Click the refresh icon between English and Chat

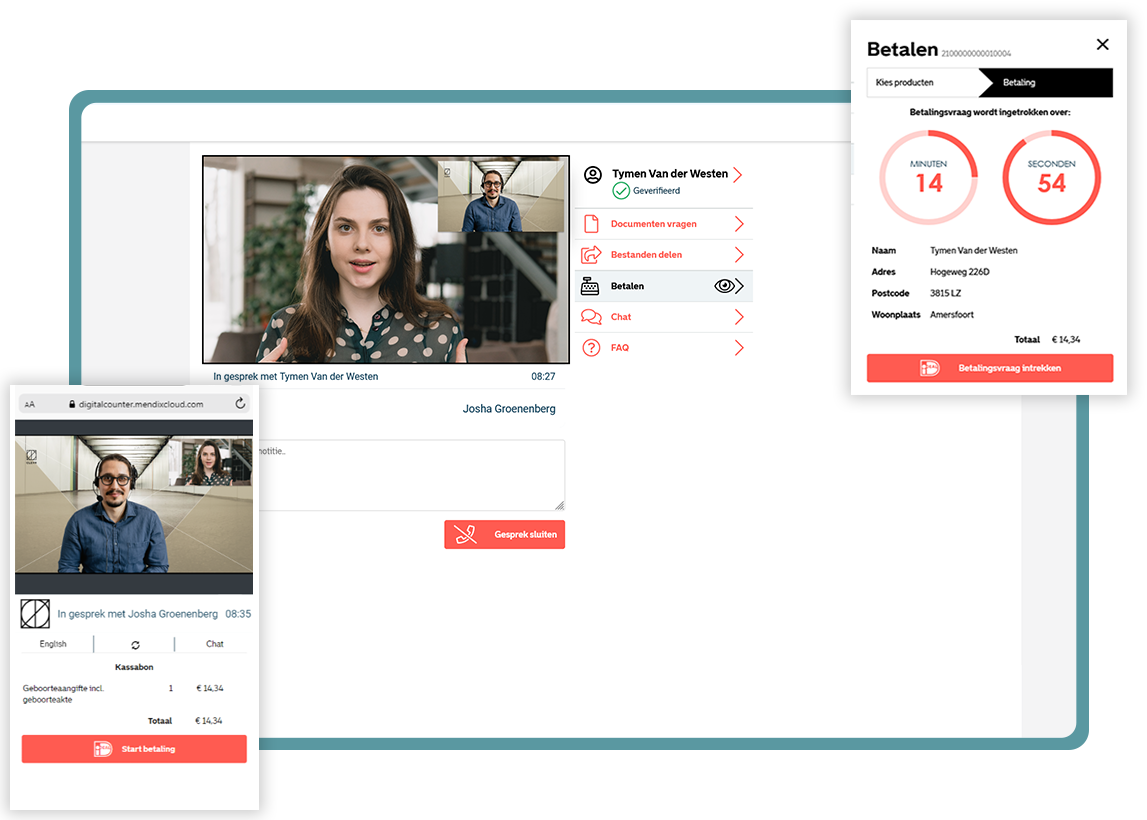click(135, 645)
